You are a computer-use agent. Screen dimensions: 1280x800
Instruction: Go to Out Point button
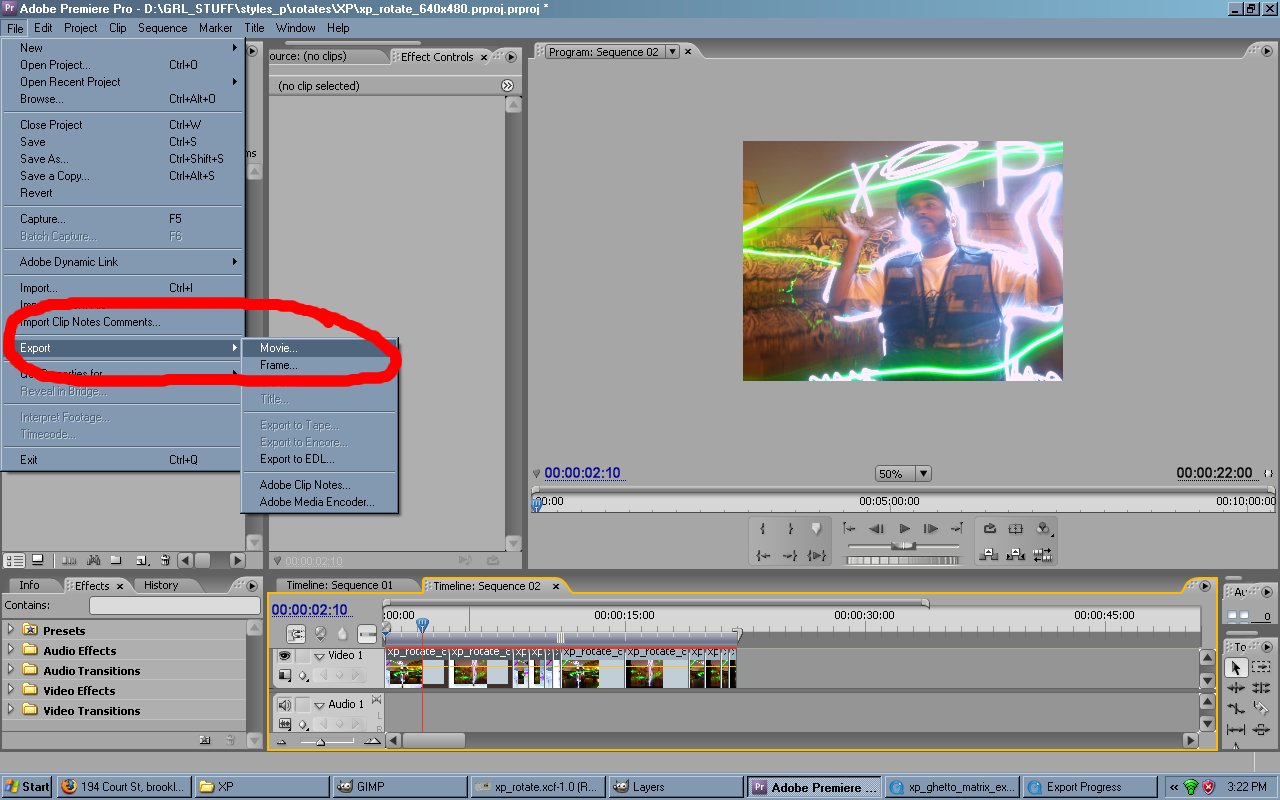click(790, 555)
